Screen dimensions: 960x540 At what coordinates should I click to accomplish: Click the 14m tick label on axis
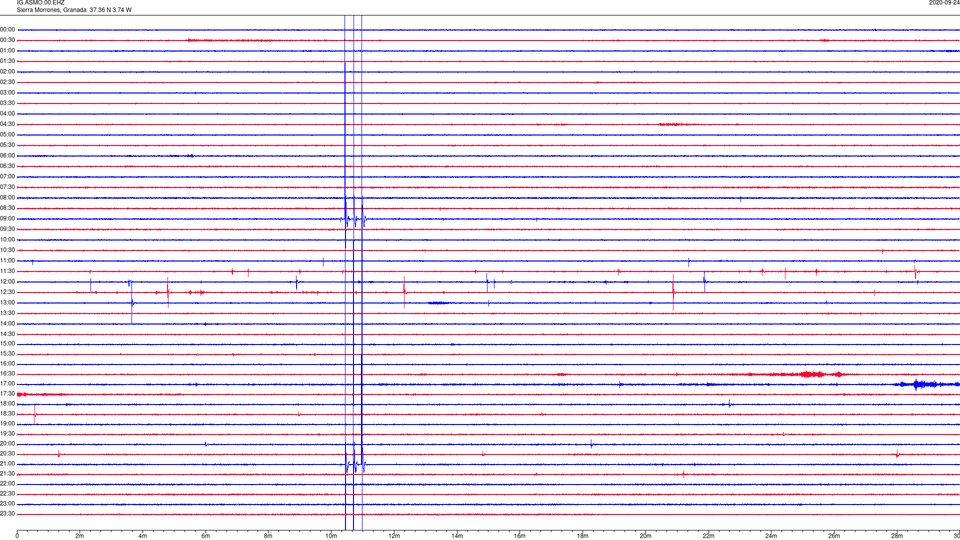click(x=457, y=536)
